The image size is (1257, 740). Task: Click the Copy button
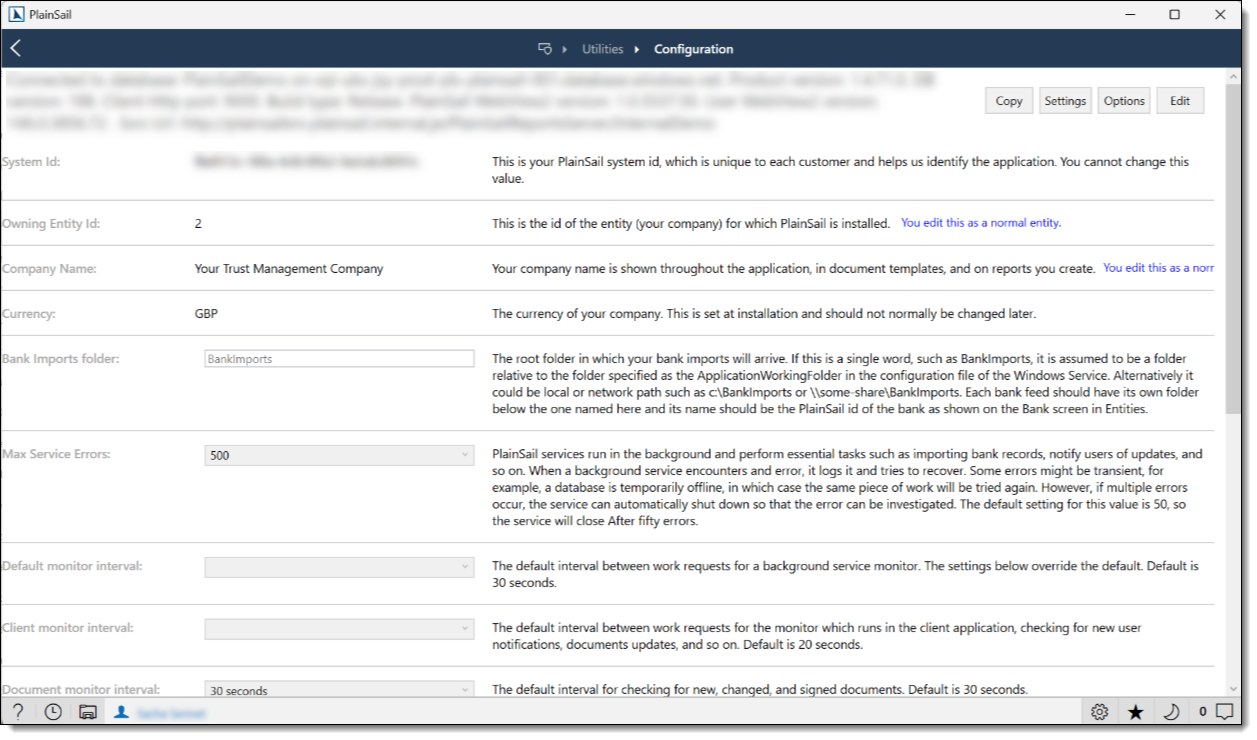click(1008, 100)
